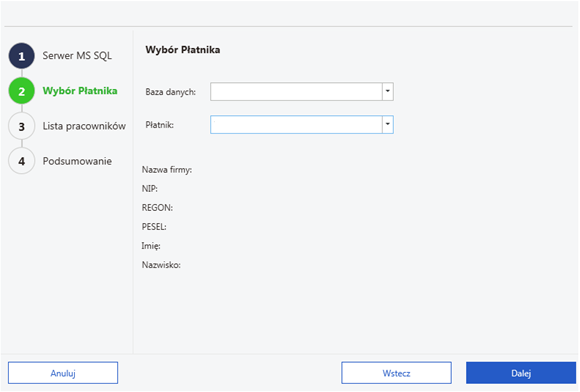Jump to the Podsumowanie step

click(77, 161)
